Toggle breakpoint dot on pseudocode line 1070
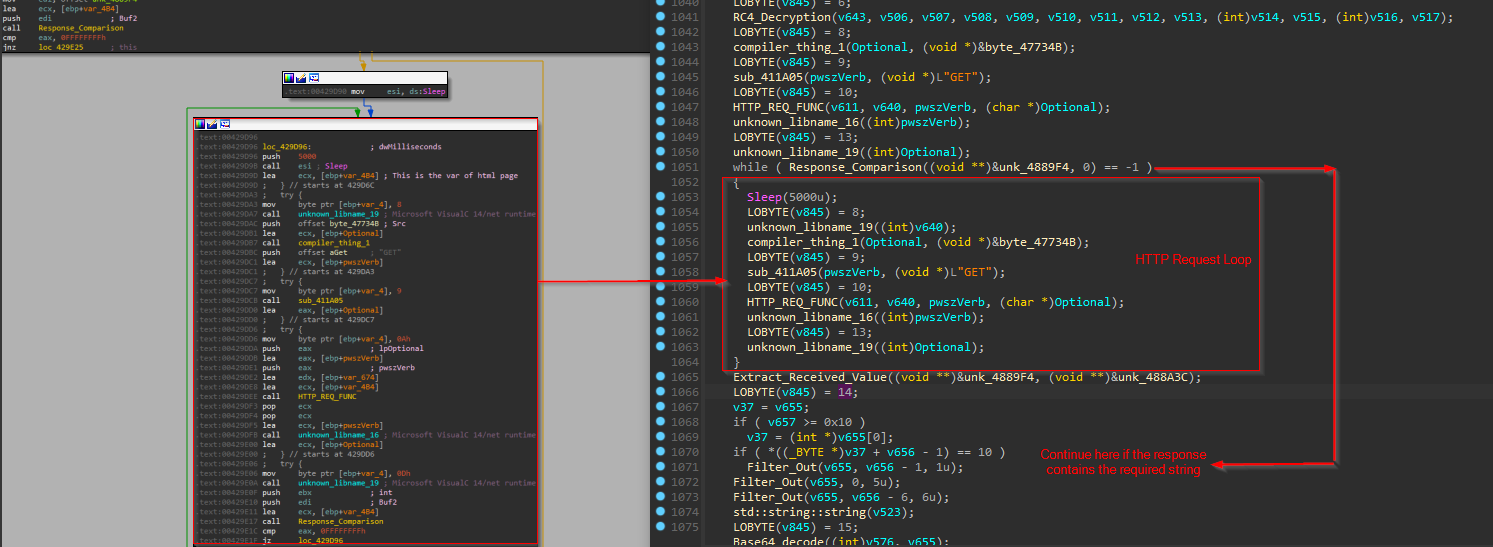The width and height of the screenshot is (1493, 547). (x=660, y=452)
